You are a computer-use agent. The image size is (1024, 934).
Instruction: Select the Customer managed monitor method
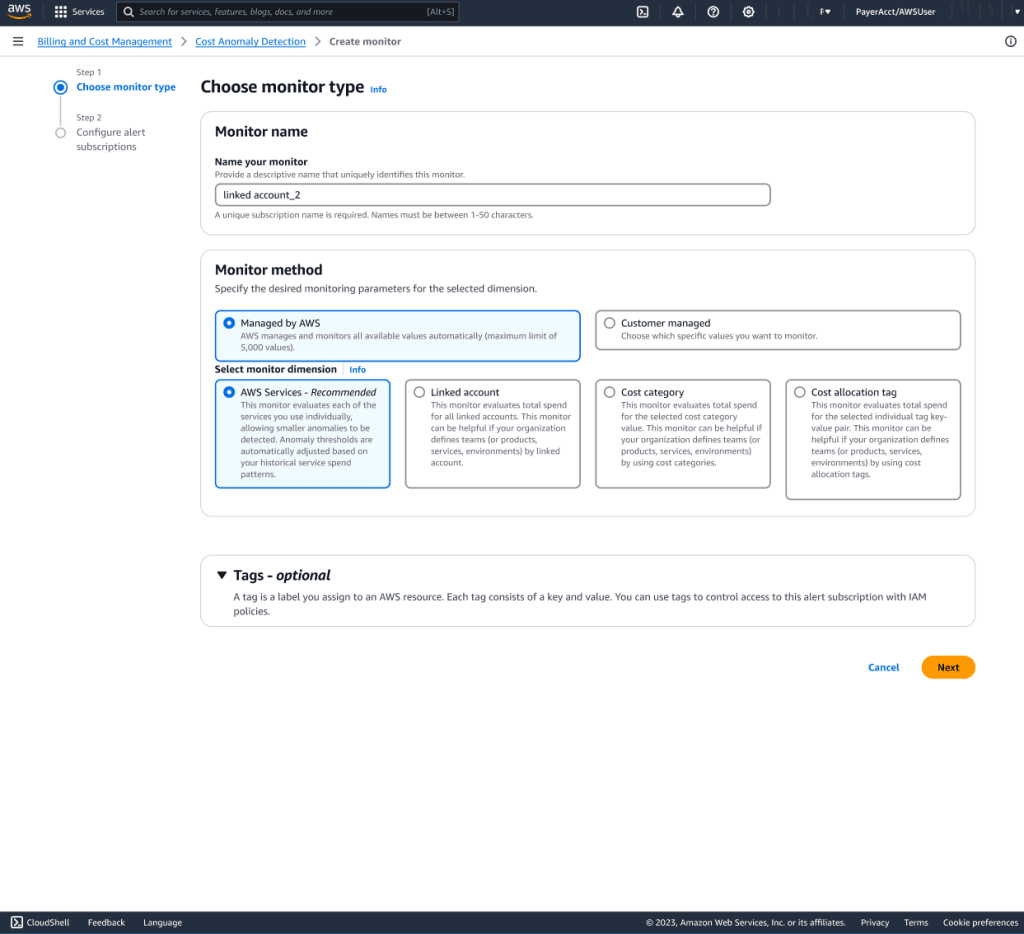point(610,322)
